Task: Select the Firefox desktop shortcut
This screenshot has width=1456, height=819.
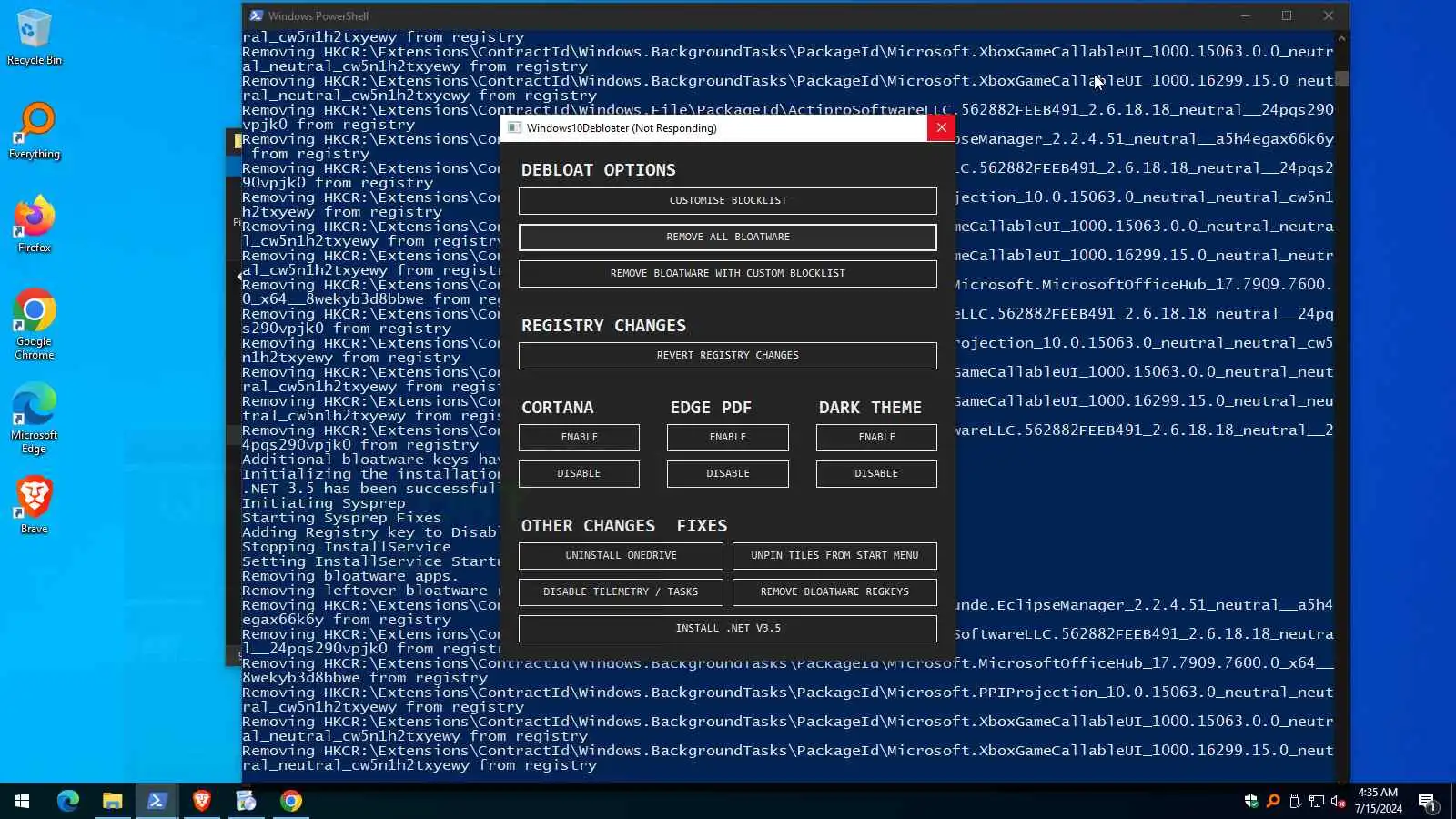Action: (34, 225)
